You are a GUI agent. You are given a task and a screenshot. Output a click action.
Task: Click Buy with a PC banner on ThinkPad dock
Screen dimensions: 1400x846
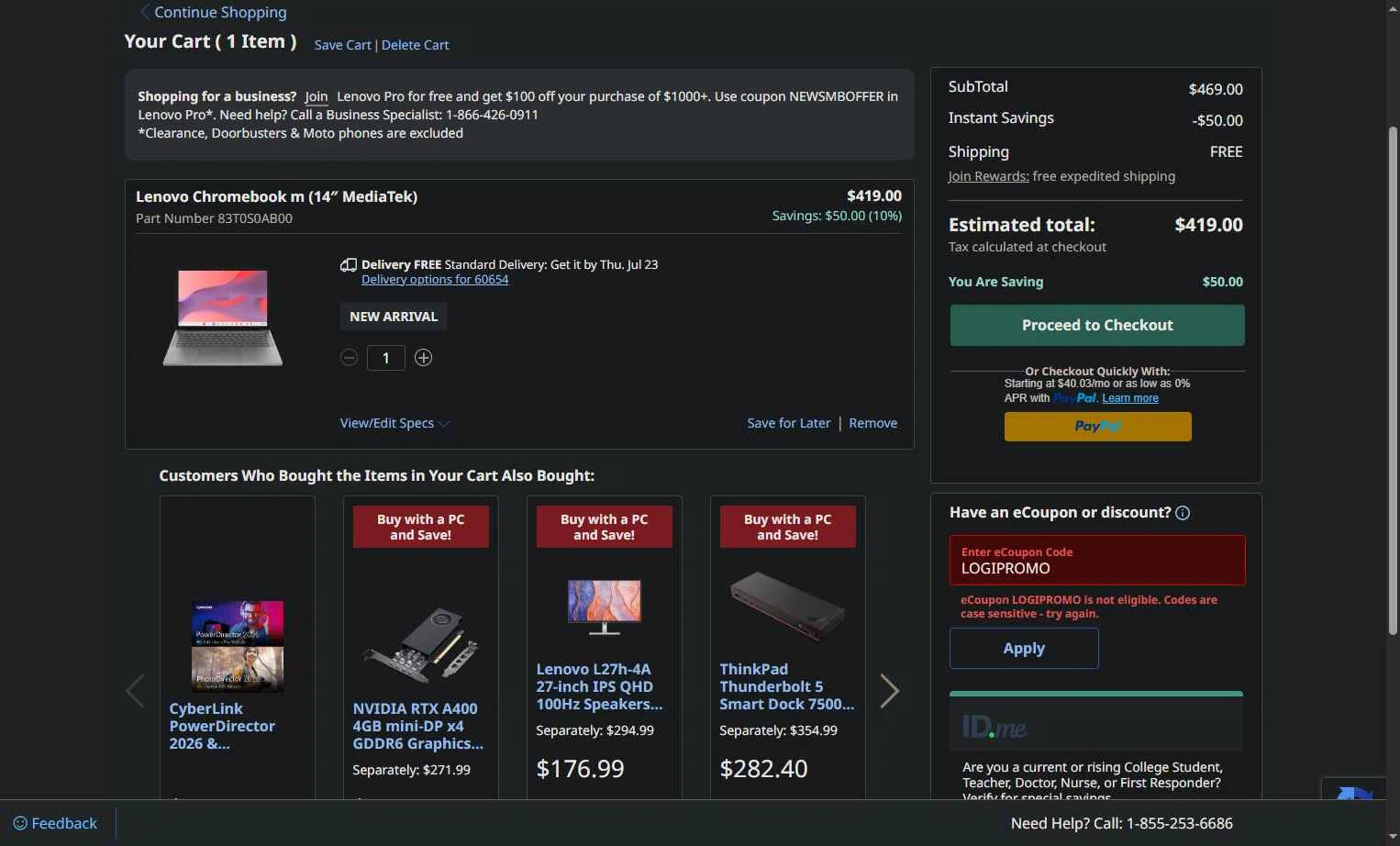[788, 527]
